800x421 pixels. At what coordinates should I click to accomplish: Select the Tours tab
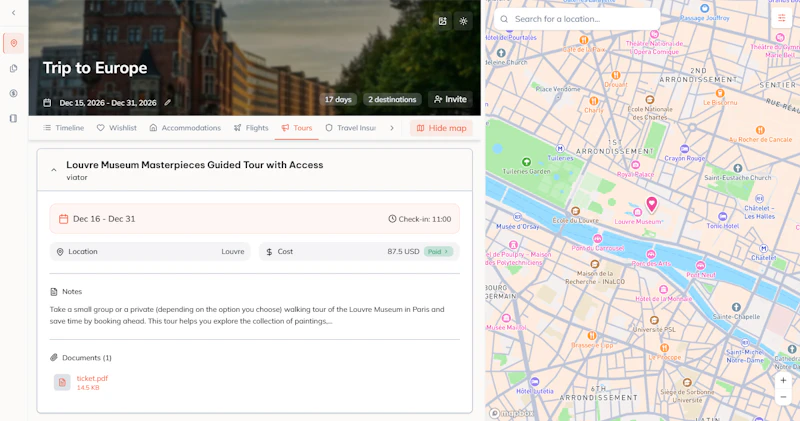[x=296, y=128]
